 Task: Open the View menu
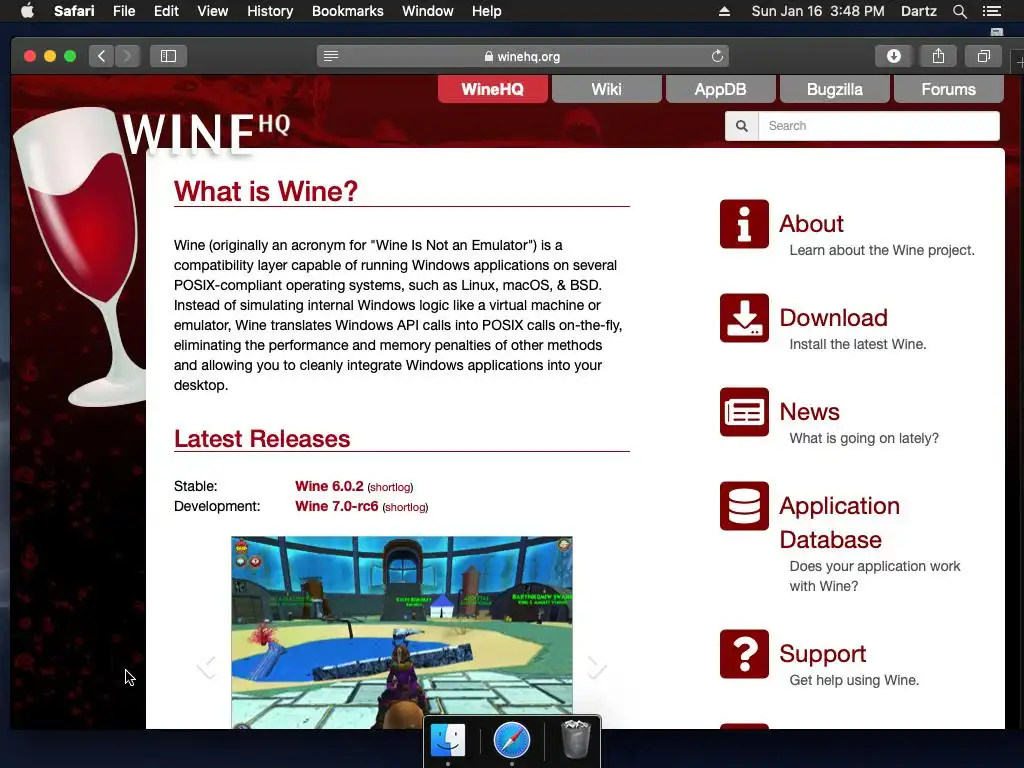[x=212, y=11]
